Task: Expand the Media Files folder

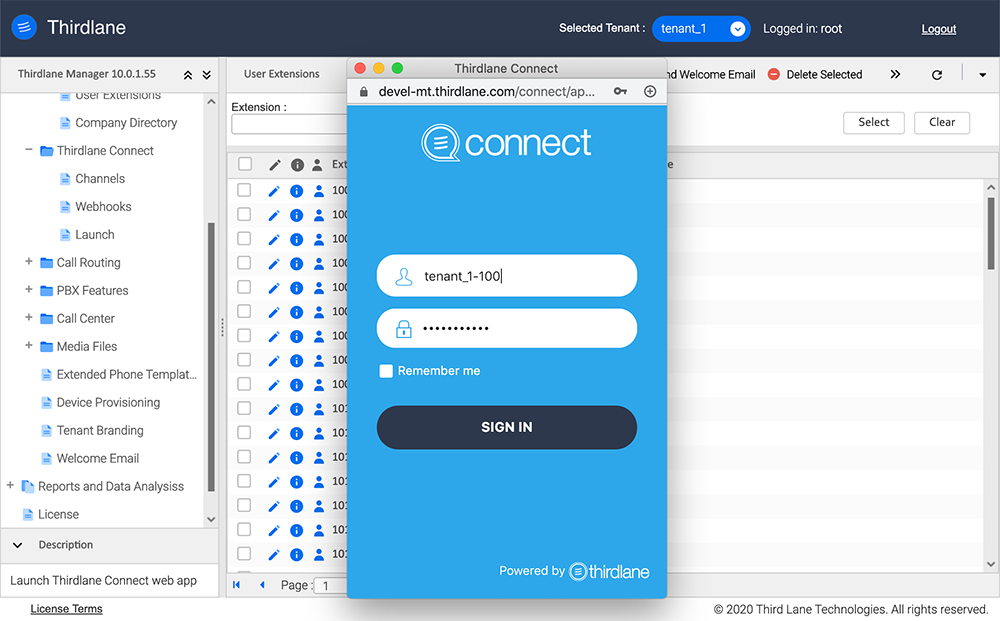Action: (x=29, y=346)
